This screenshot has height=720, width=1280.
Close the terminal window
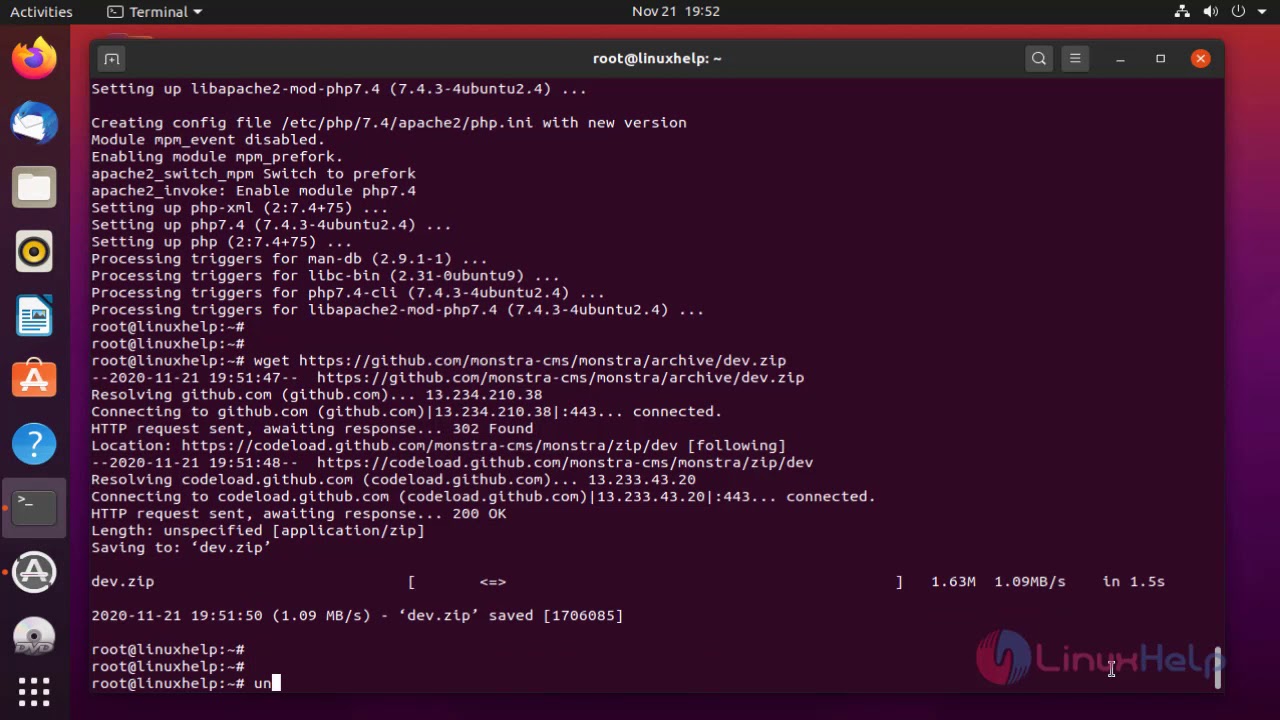coord(1201,59)
